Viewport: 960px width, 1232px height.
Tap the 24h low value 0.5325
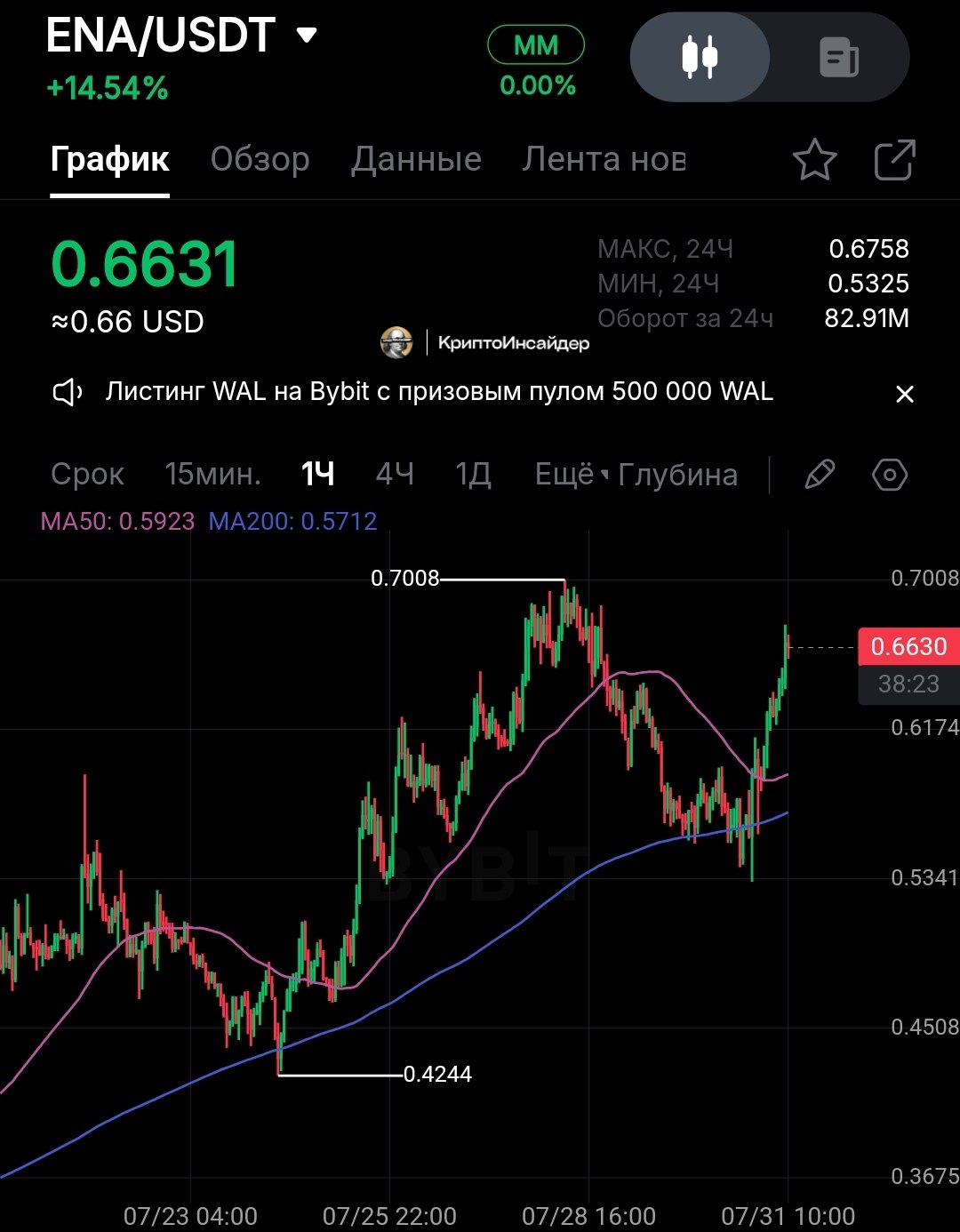point(868,284)
